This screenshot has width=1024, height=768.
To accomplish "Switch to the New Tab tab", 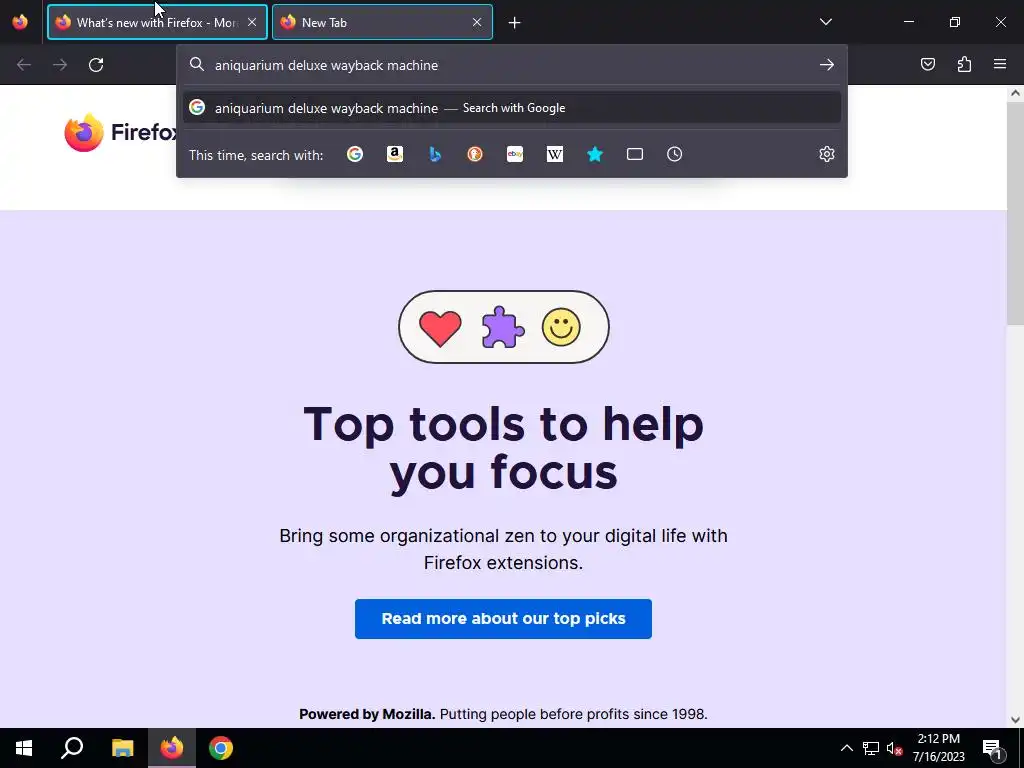I will 382,22.
